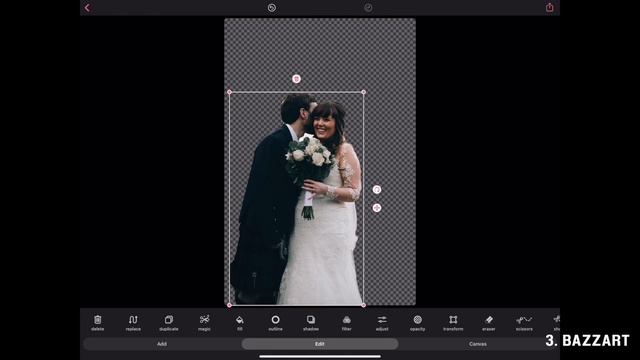This screenshot has height=360, width=640.
Task: Click the bottom-right selection corner handle
Action: coord(364,305)
